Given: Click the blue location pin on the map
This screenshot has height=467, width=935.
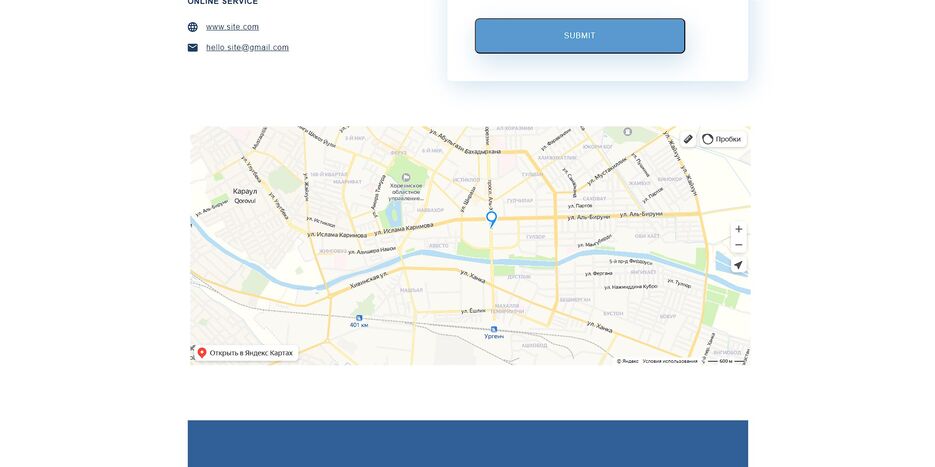Looking at the screenshot, I should pyautogui.click(x=491, y=219).
